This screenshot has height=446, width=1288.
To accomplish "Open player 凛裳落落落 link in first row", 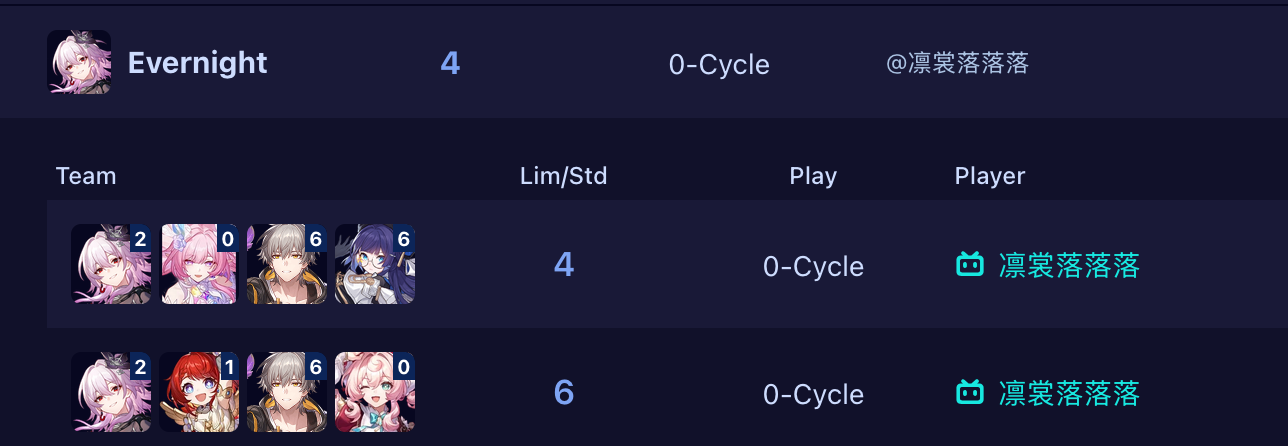I will [x=1069, y=265].
